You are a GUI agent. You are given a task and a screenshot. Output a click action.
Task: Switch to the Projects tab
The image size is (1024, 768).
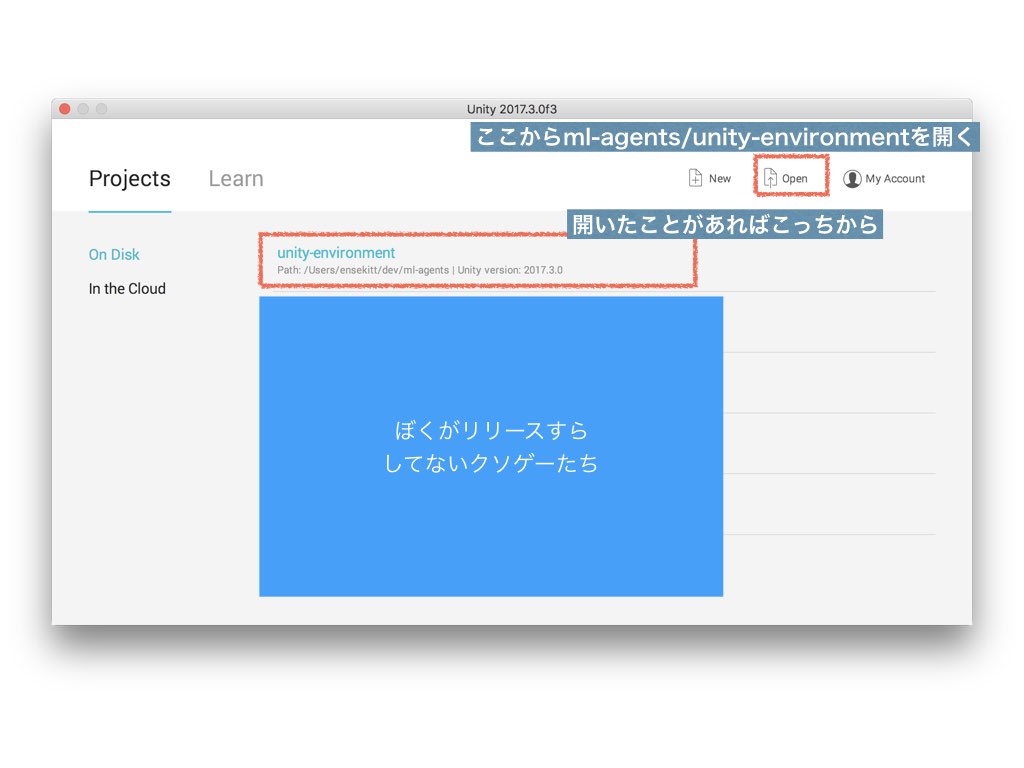pyautogui.click(x=129, y=178)
